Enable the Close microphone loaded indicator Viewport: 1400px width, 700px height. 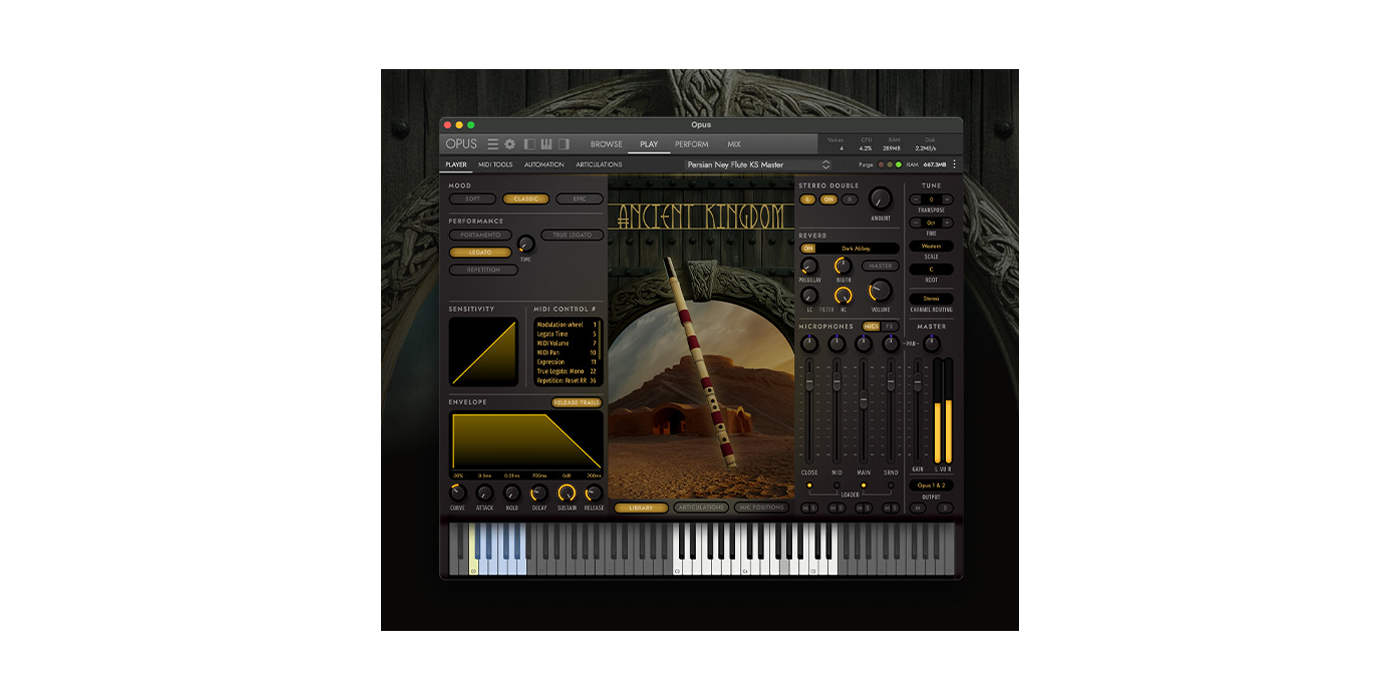(809, 485)
